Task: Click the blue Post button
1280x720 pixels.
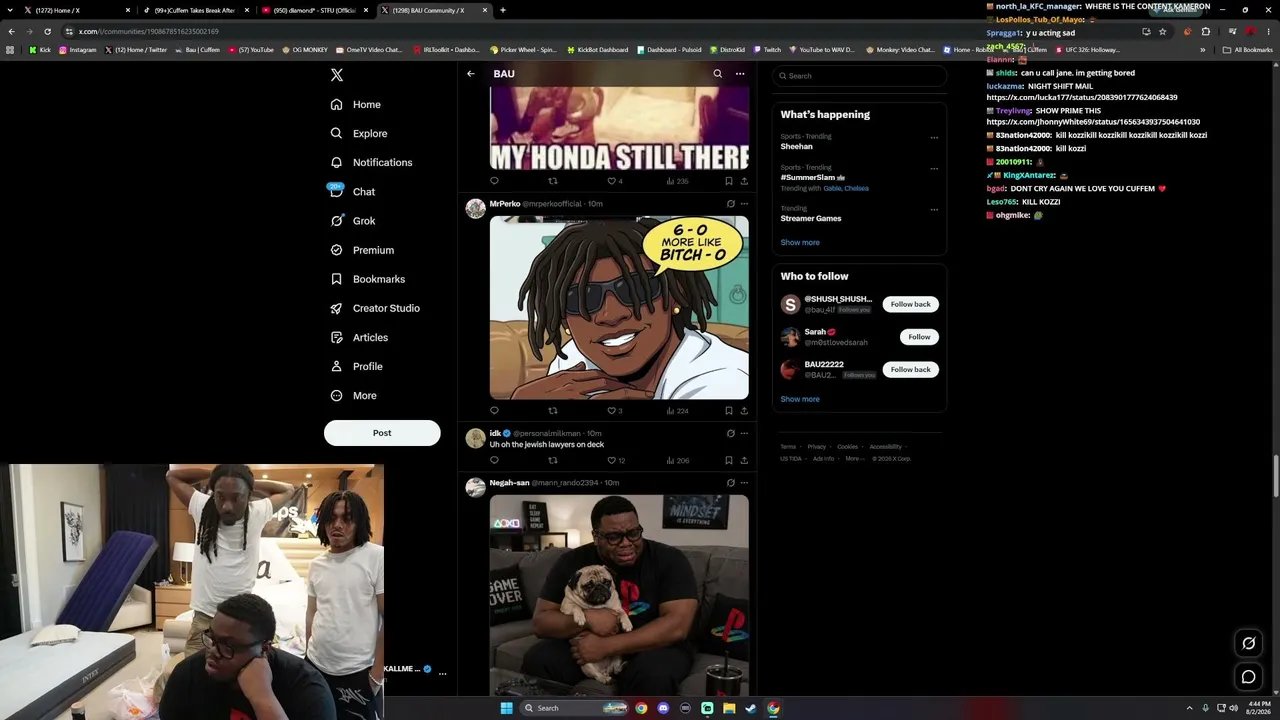Action: 382,433
